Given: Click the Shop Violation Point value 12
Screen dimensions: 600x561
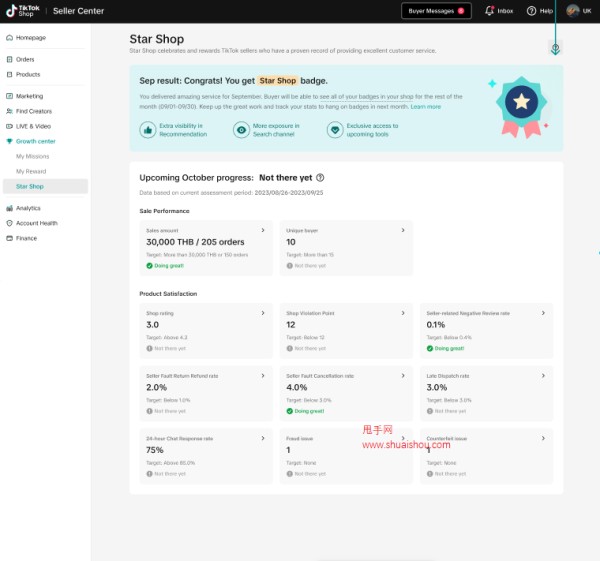Looking at the screenshot, I should click(x=291, y=325).
